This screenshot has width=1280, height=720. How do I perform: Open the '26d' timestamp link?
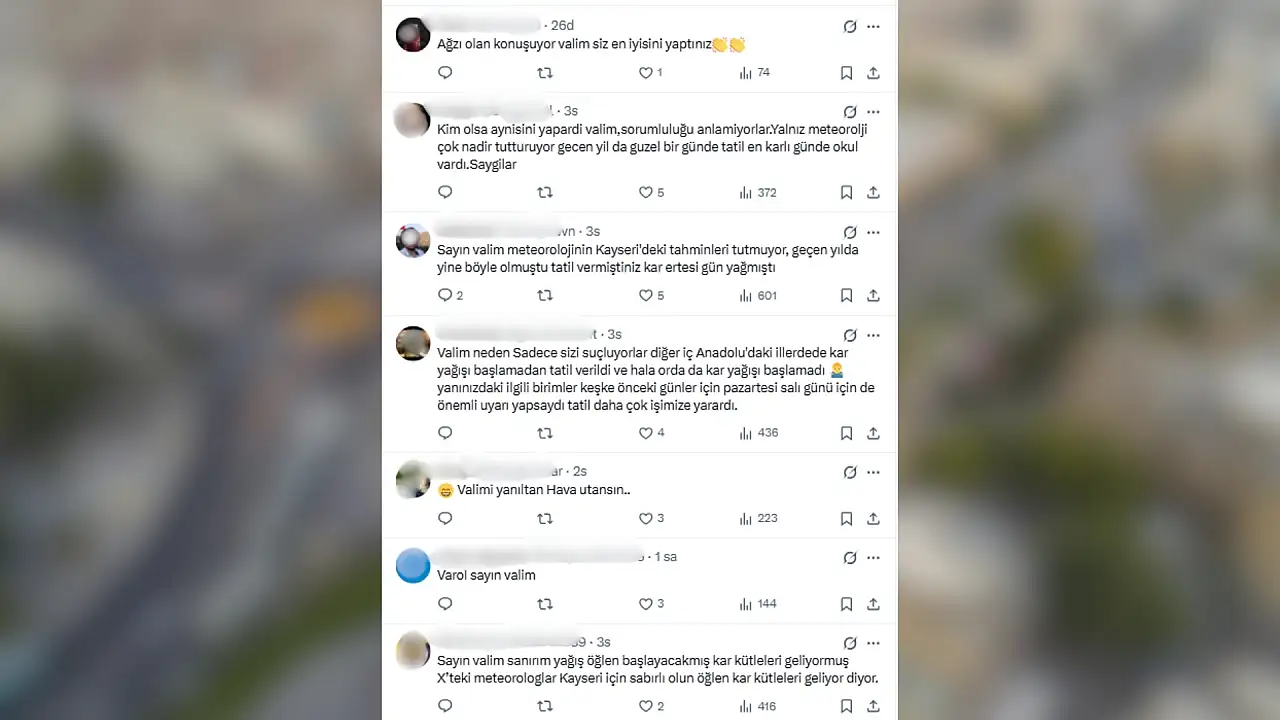[x=562, y=25]
